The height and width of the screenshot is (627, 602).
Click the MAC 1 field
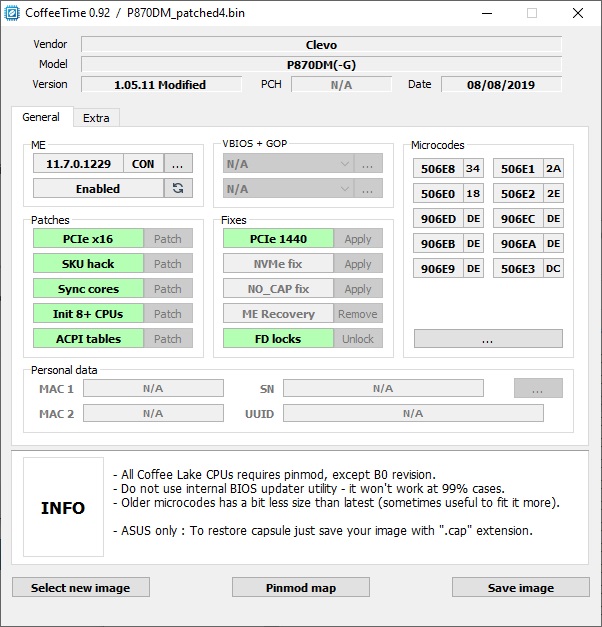pyautogui.click(x=153, y=388)
